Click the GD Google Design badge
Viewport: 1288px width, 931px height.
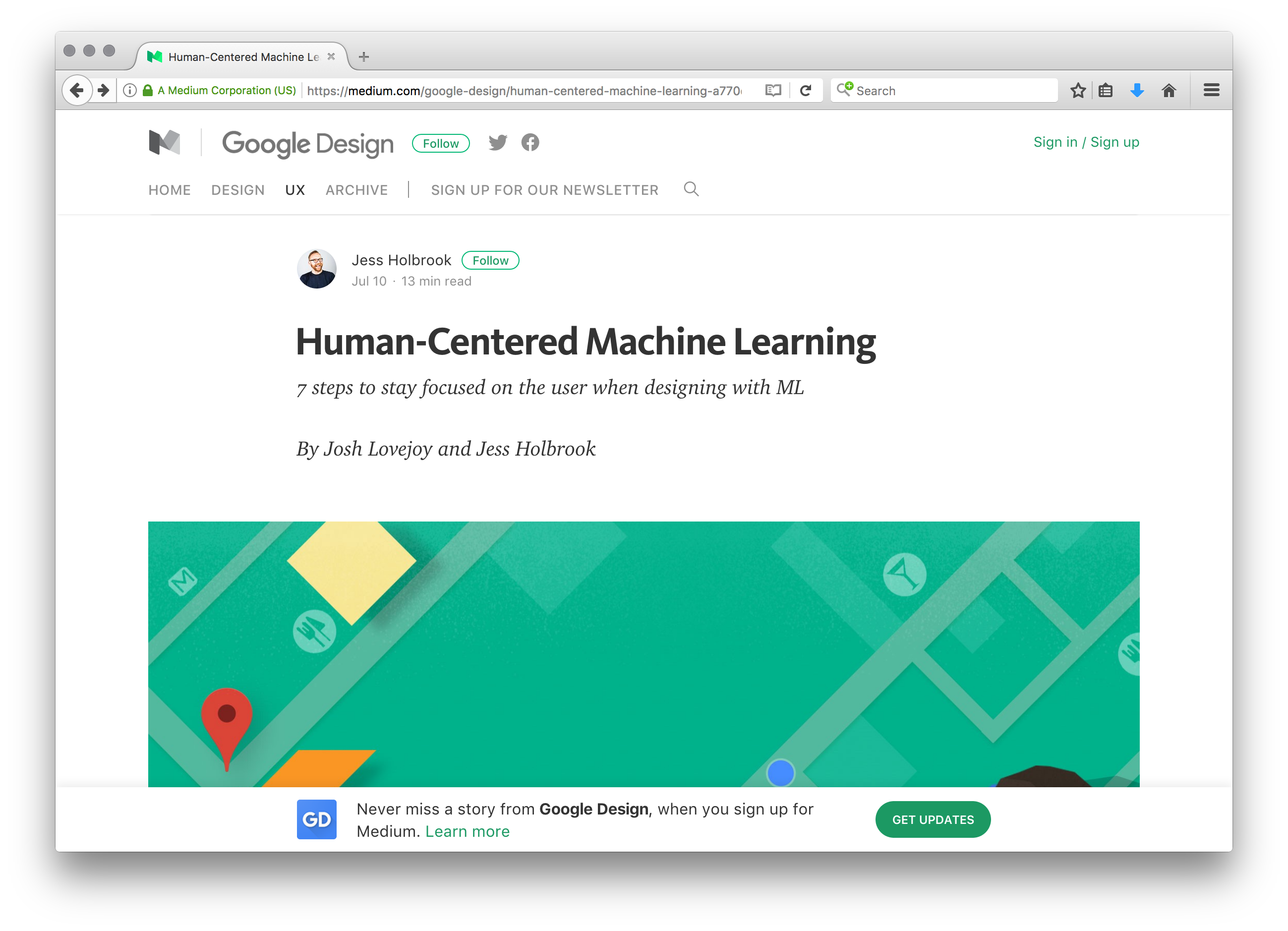(x=316, y=819)
